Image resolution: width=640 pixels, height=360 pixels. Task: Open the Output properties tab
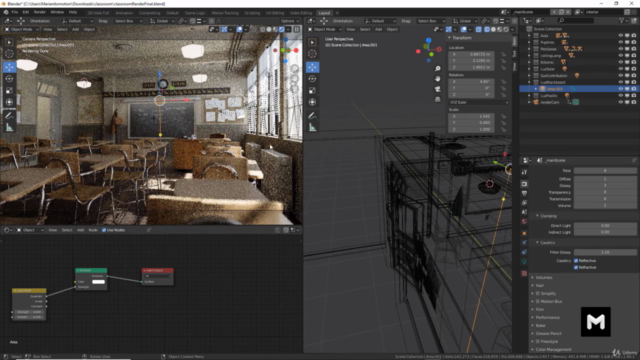click(524, 193)
